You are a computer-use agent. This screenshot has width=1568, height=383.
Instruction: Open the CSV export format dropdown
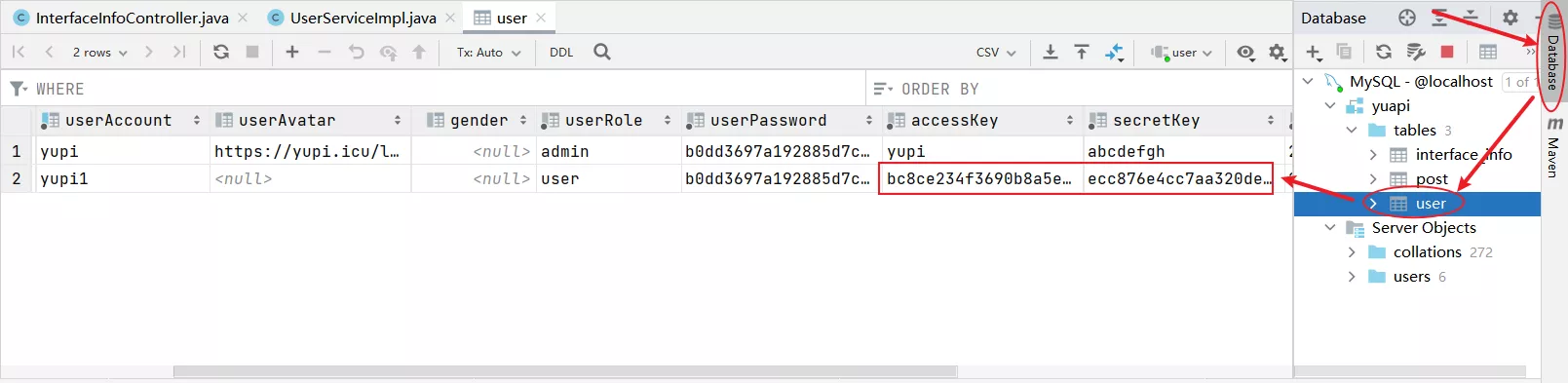click(x=996, y=53)
